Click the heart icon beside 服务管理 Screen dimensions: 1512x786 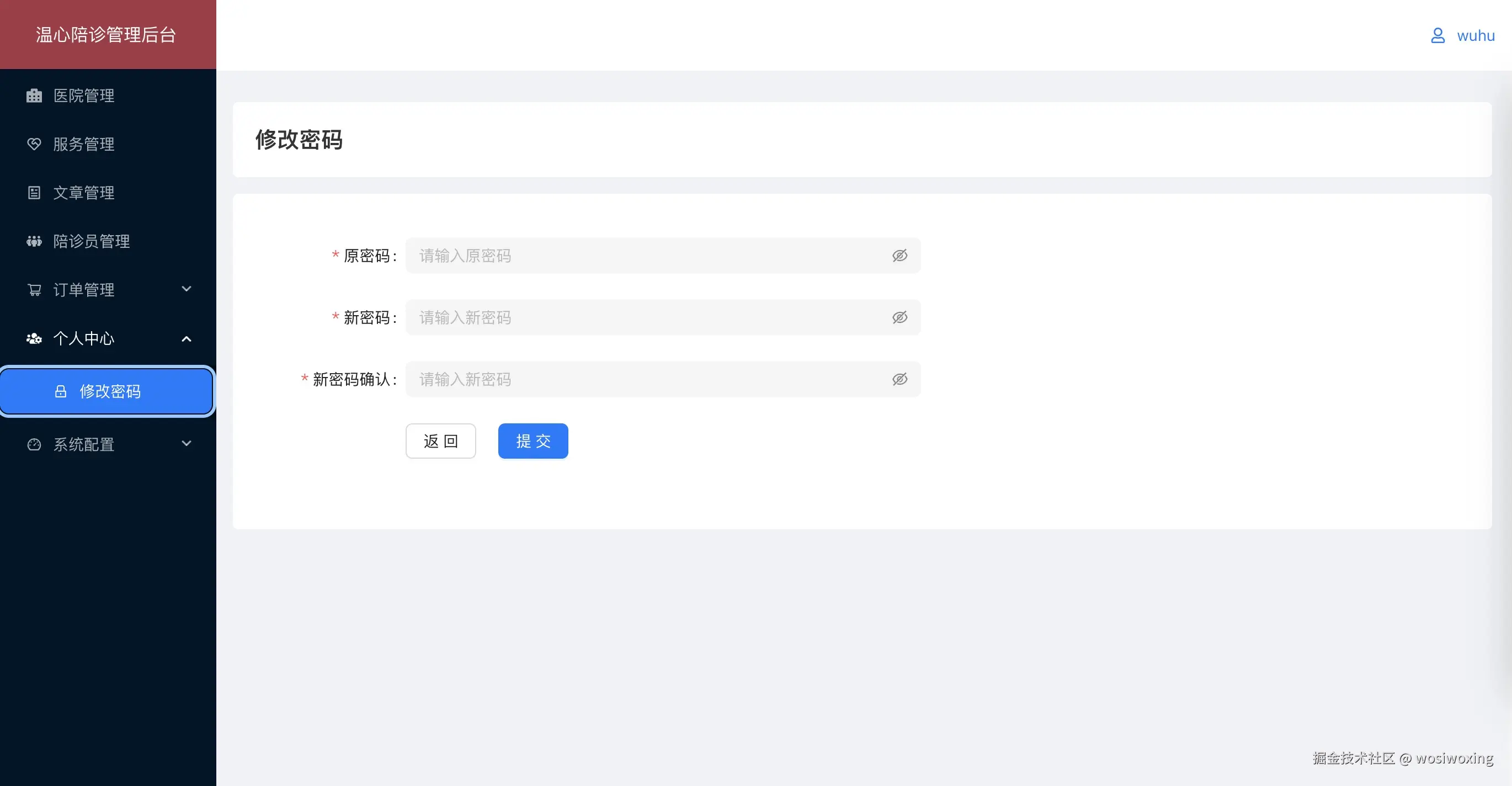[x=34, y=144]
